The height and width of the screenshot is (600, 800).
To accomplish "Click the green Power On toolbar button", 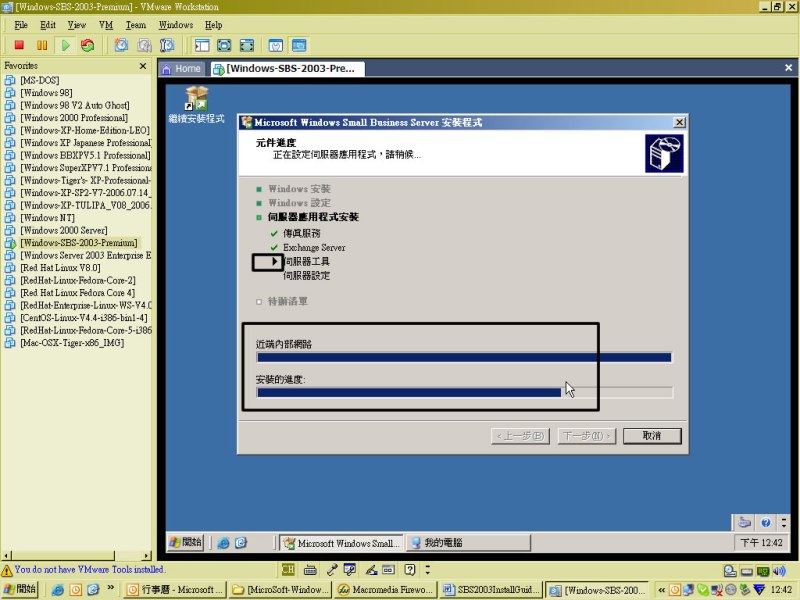I will click(x=65, y=45).
